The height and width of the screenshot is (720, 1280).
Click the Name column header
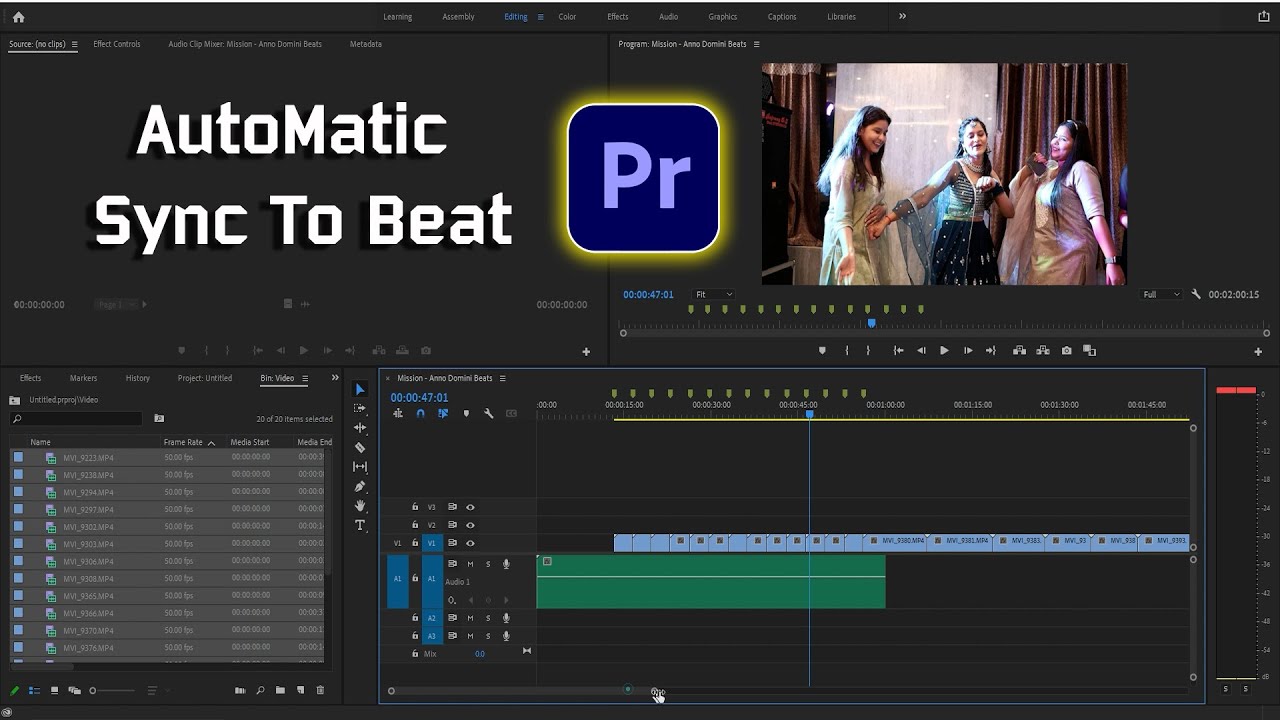click(x=40, y=442)
